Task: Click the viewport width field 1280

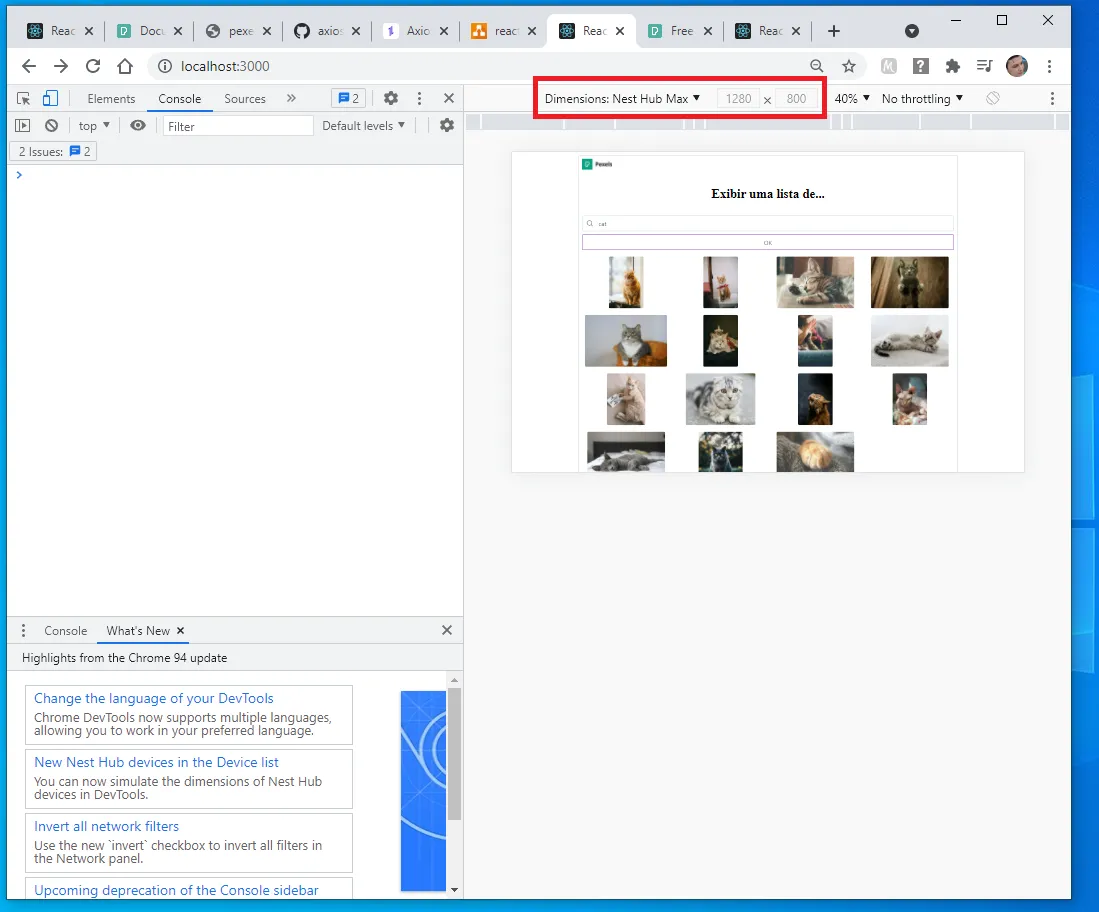Action: 738,98
